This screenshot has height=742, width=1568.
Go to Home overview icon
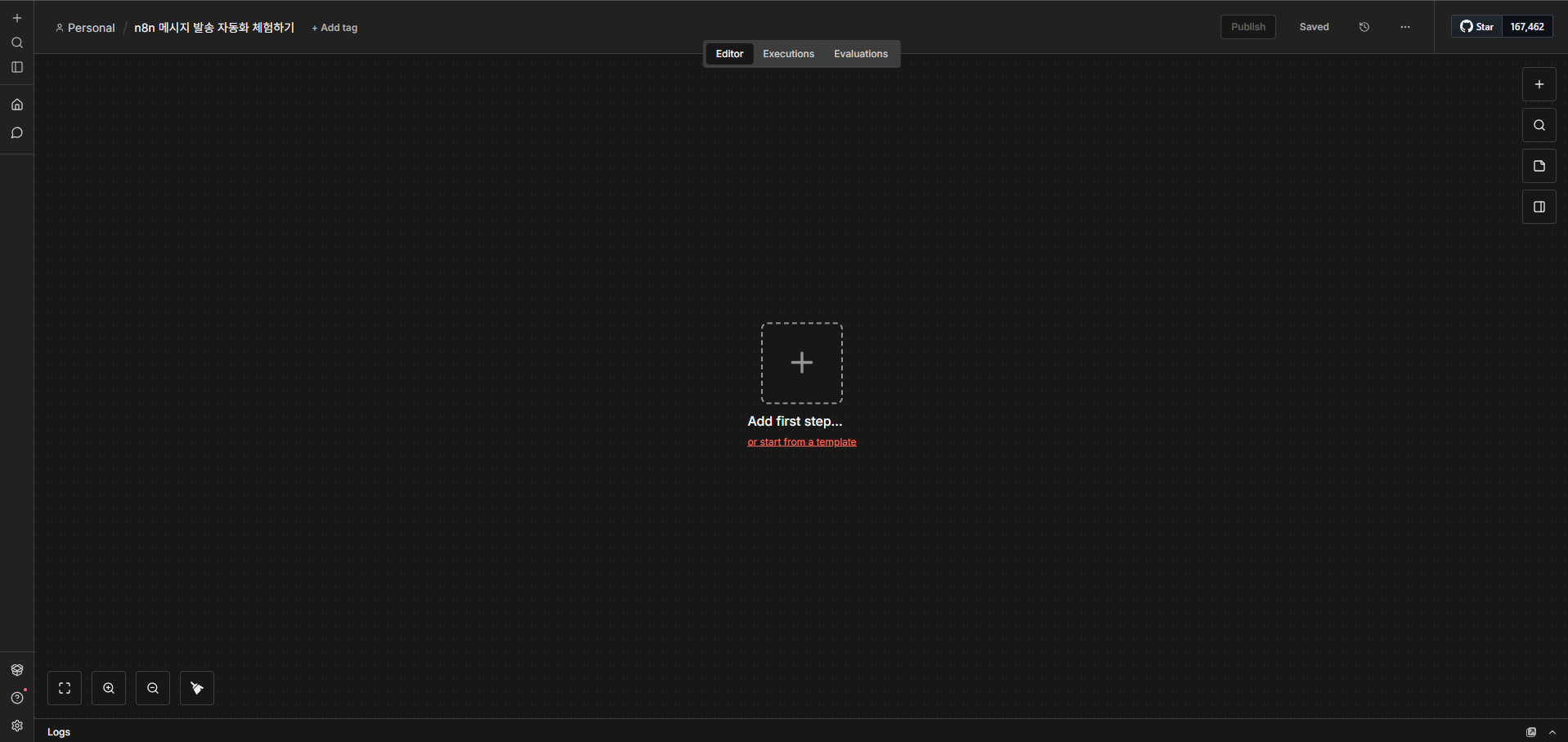(17, 105)
